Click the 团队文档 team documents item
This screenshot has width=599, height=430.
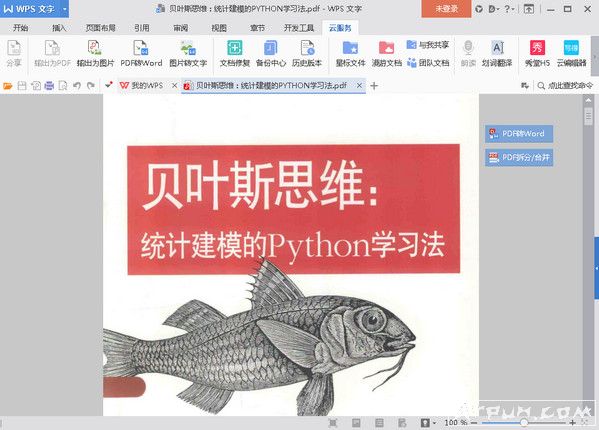click(x=427, y=62)
